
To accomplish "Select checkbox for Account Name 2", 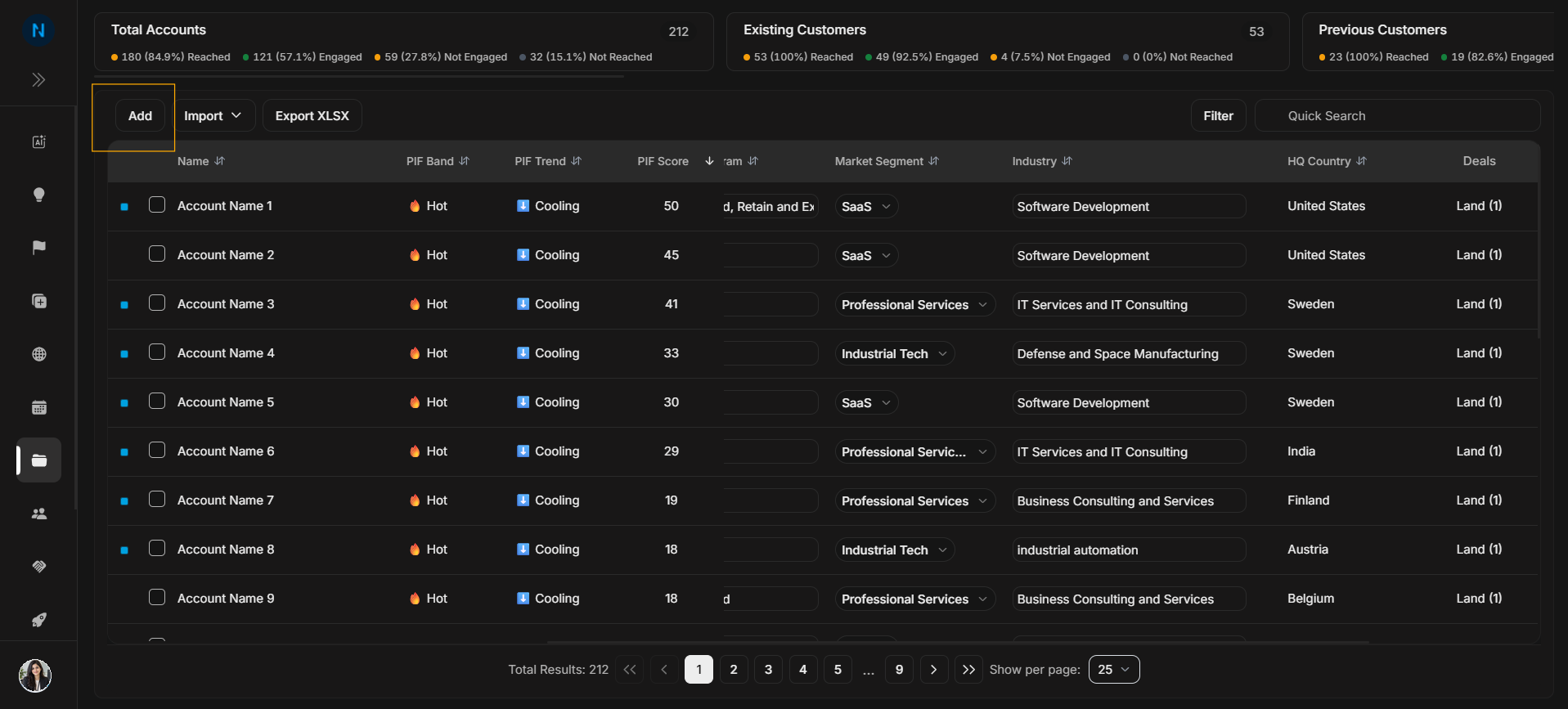I will pos(157,254).
